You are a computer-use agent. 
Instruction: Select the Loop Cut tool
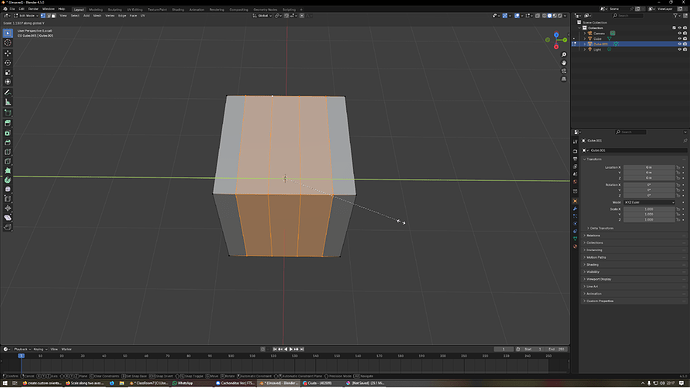(7, 152)
